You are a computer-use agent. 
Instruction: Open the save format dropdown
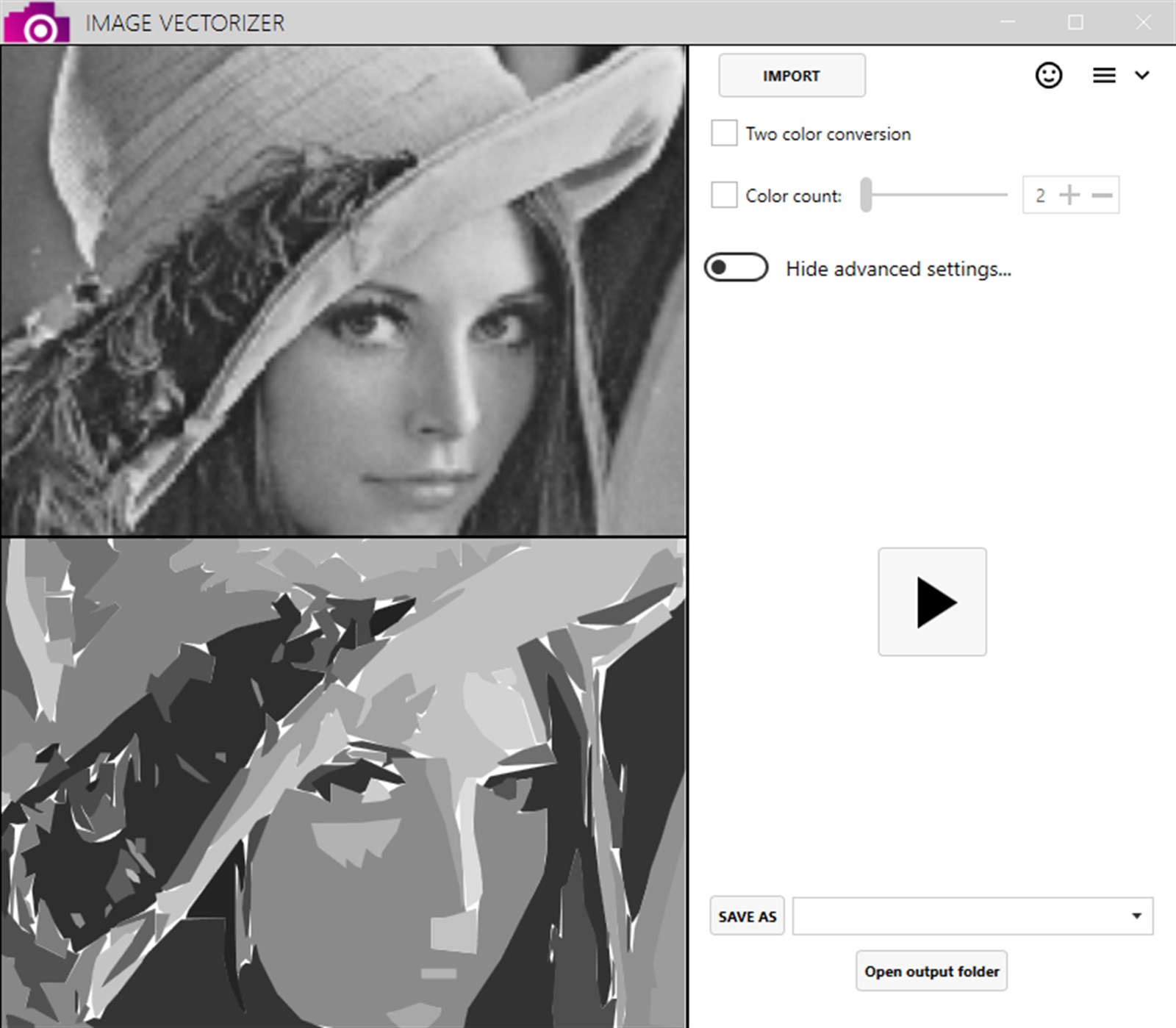point(972,916)
